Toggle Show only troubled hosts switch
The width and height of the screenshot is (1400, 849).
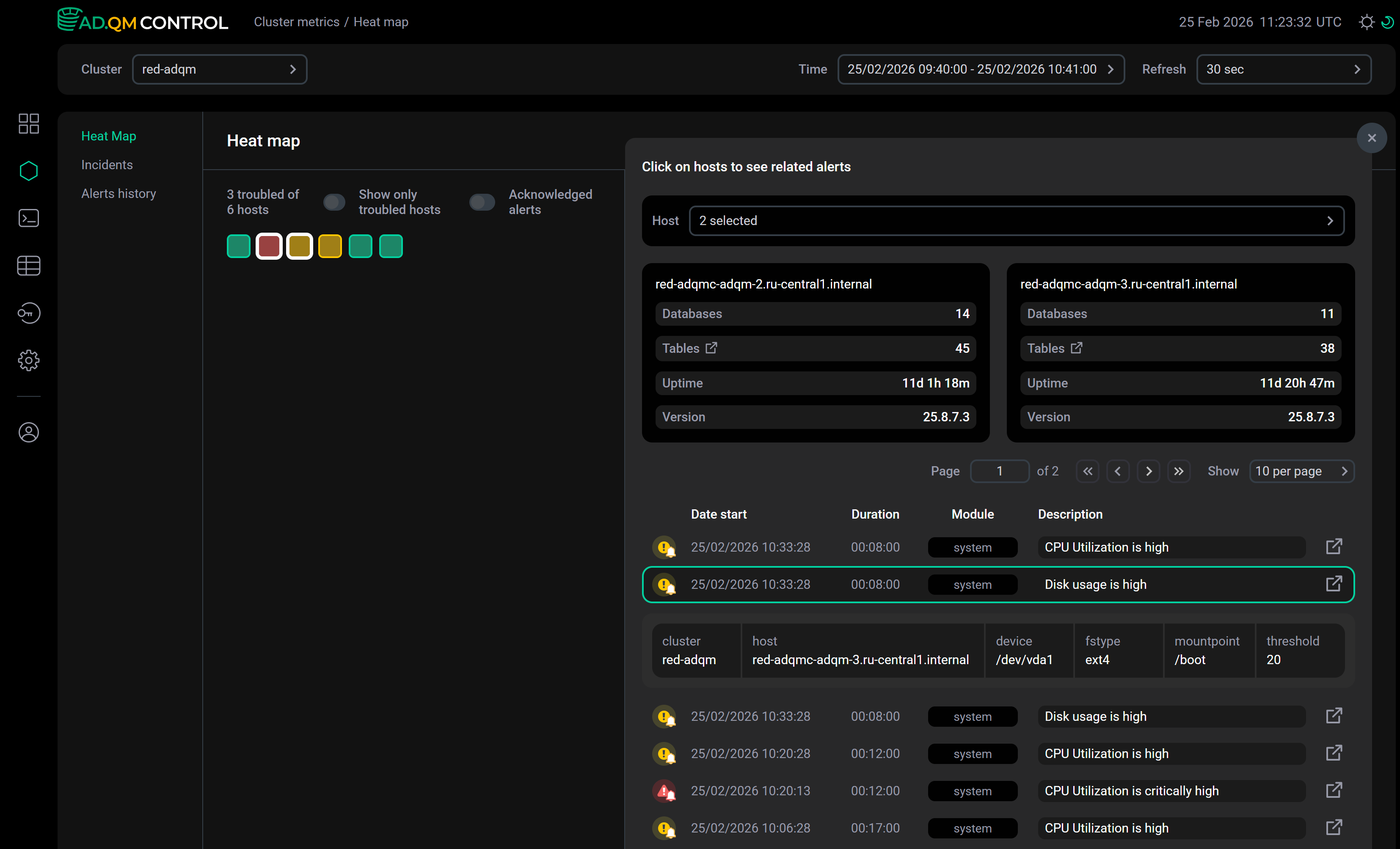click(x=334, y=202)
